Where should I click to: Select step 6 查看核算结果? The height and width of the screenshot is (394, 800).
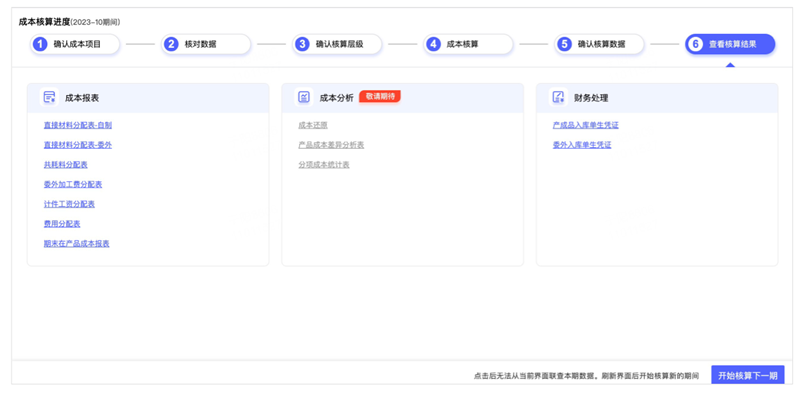pos(730,44)
